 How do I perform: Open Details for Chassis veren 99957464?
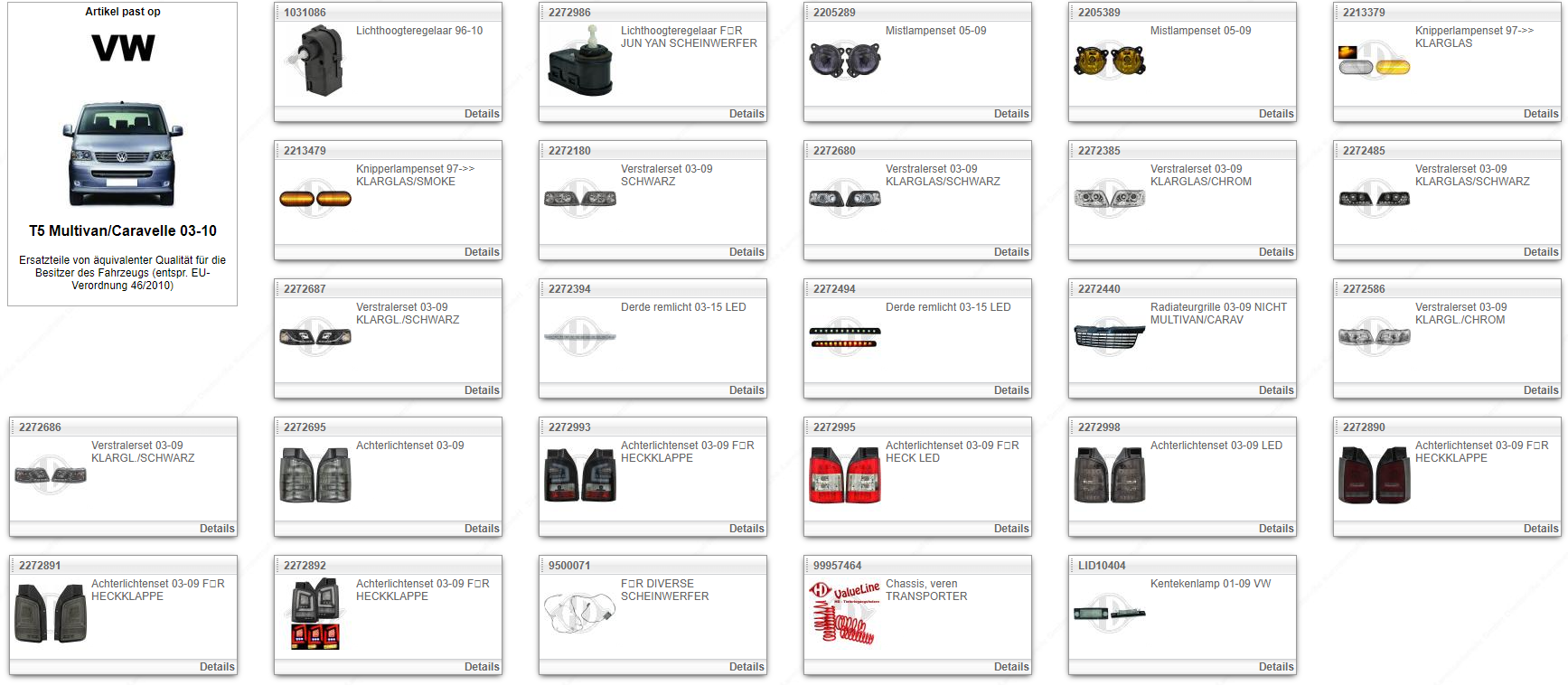[1010, 667]
